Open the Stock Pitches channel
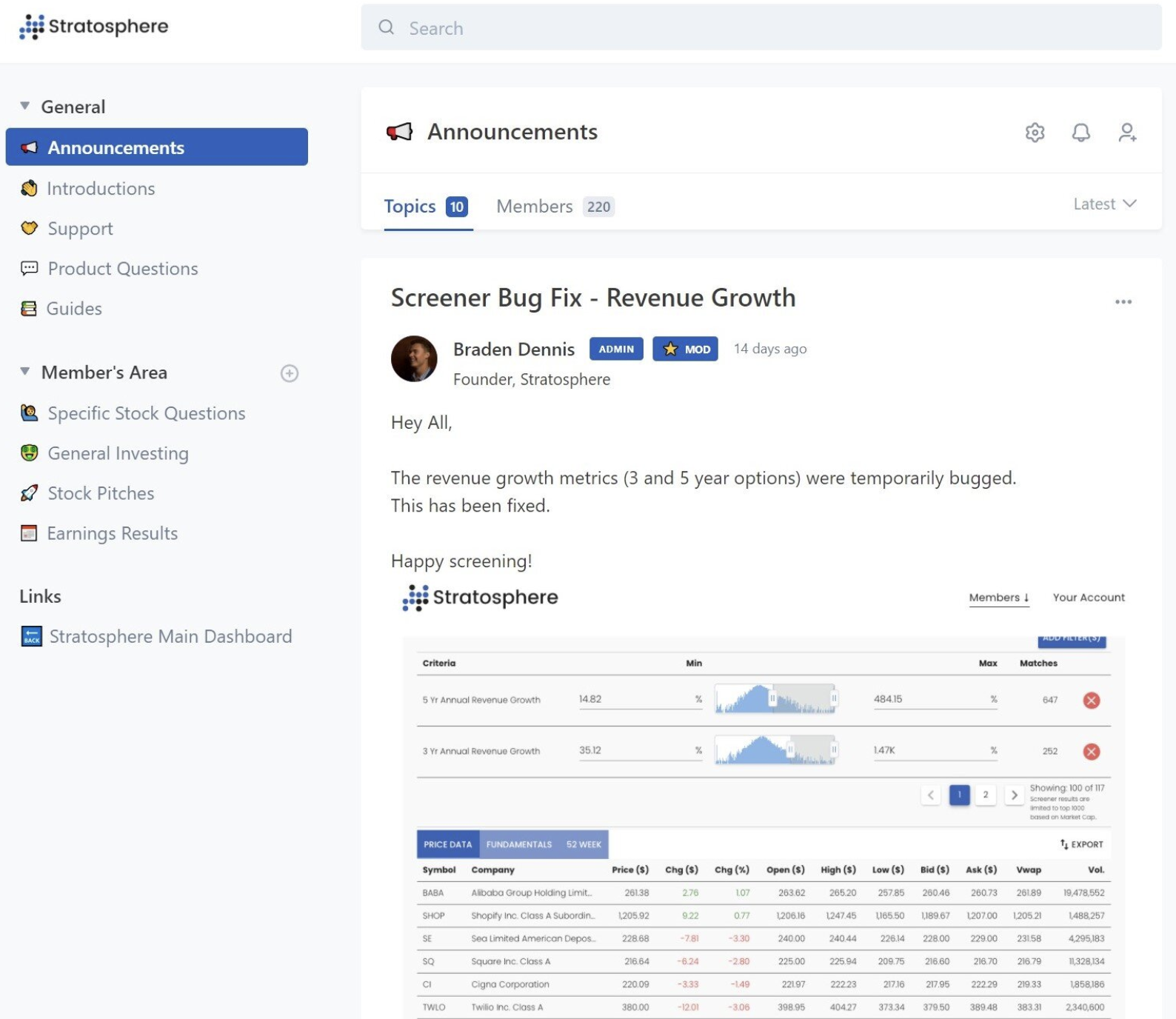 point(101,493)
